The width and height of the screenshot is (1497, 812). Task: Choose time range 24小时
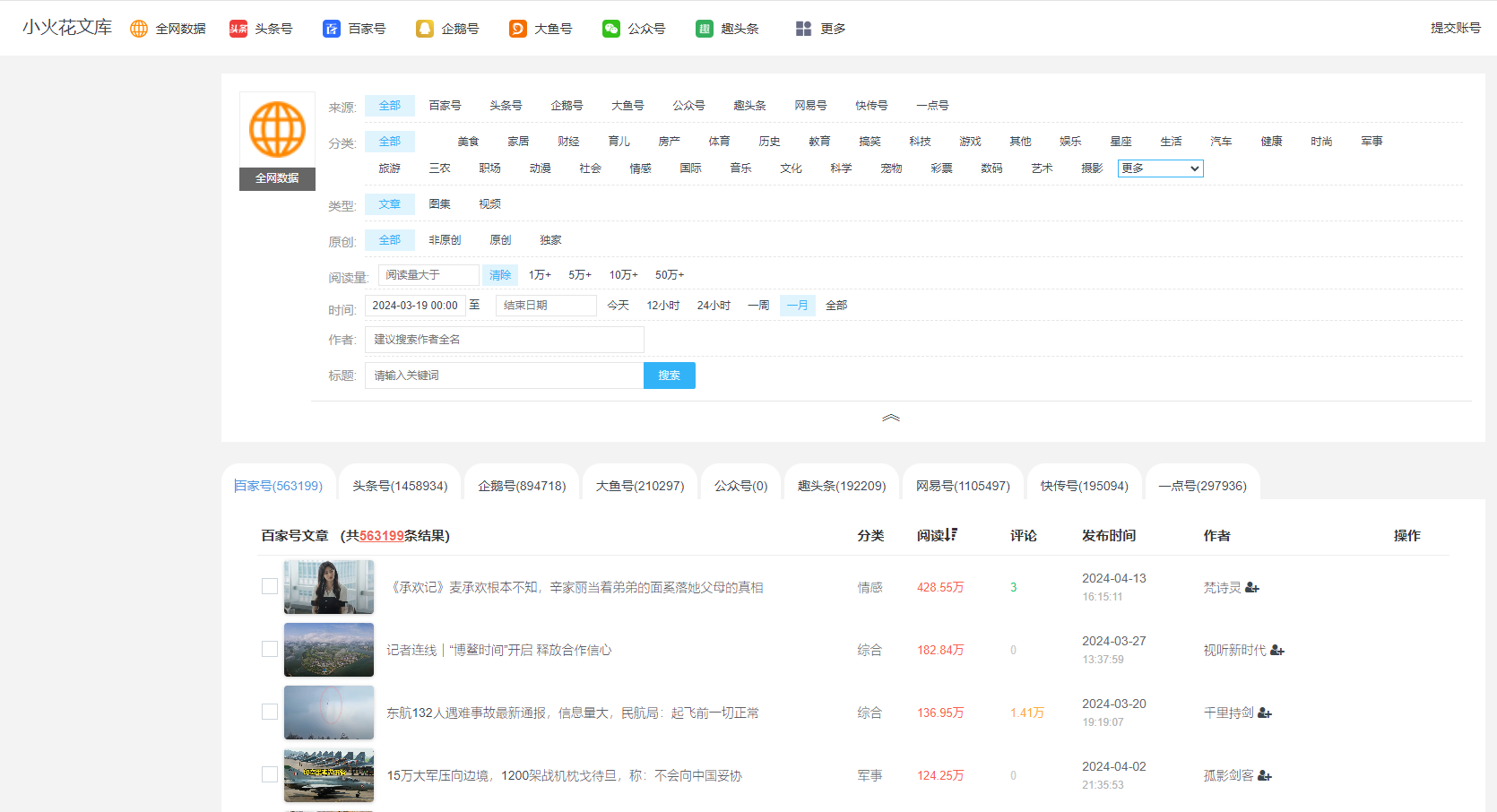tap(714, 306)
